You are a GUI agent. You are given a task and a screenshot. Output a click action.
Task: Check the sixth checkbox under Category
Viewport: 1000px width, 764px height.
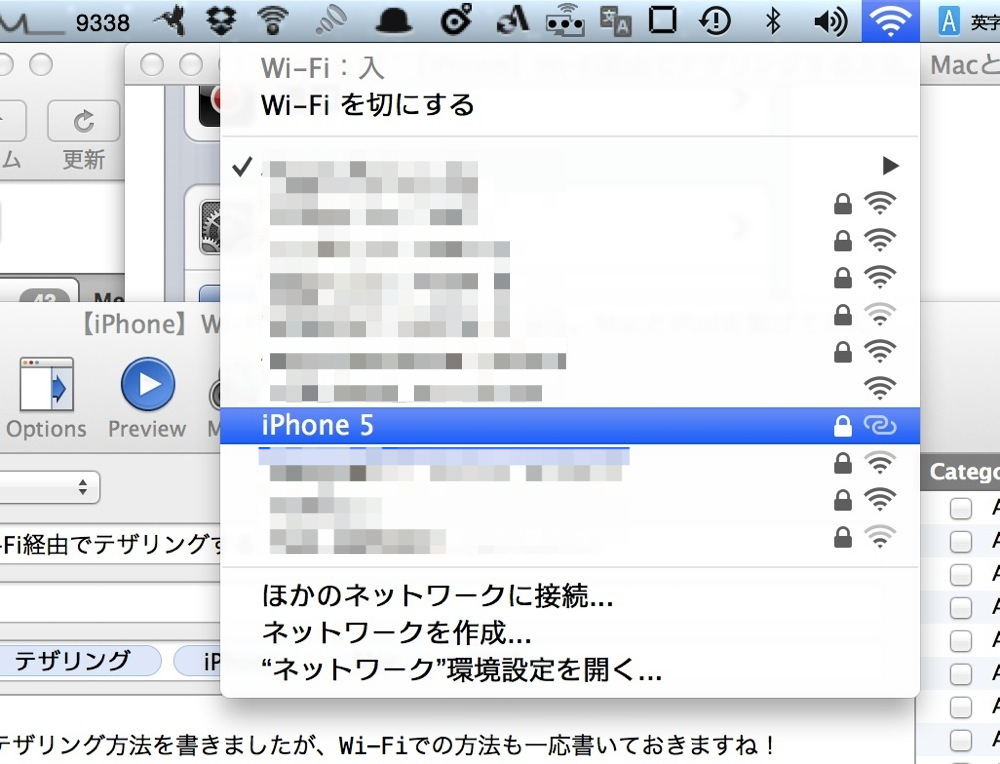[960, 673]
